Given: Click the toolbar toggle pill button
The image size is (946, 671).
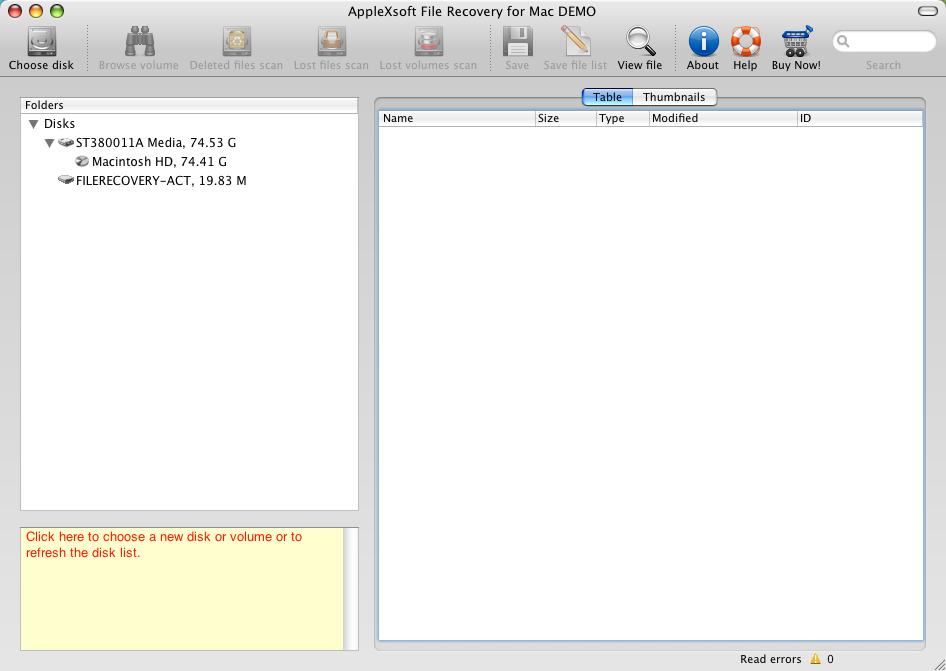Looking at the screenshot, I should [927, 11].
